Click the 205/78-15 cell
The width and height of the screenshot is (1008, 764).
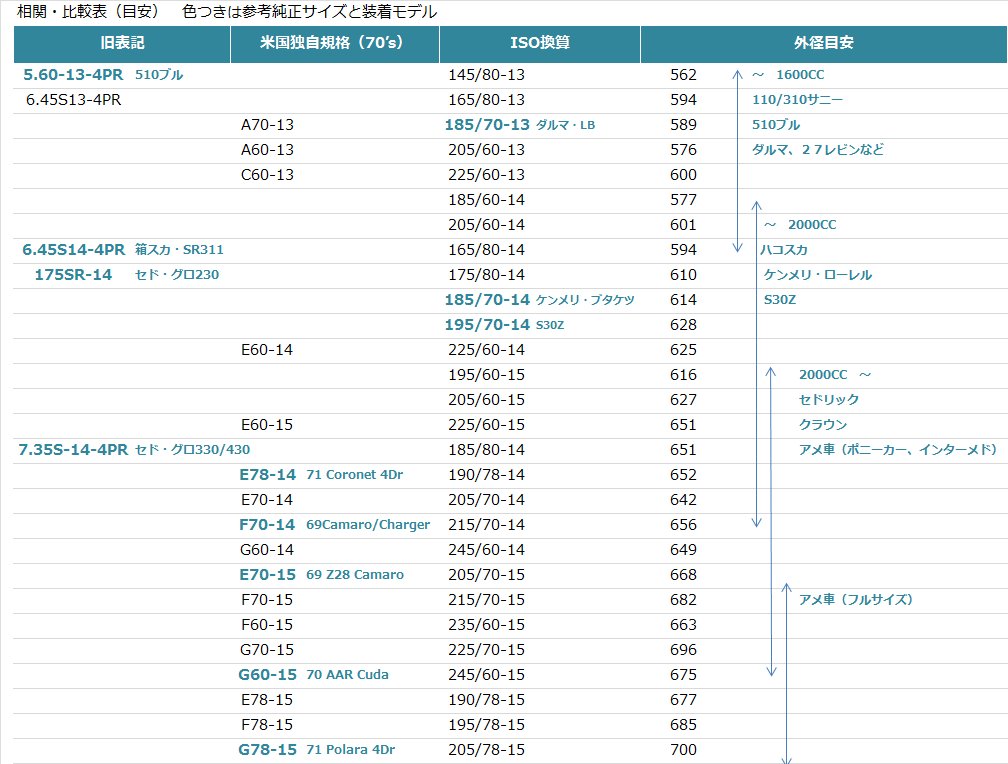pos(487,750)
